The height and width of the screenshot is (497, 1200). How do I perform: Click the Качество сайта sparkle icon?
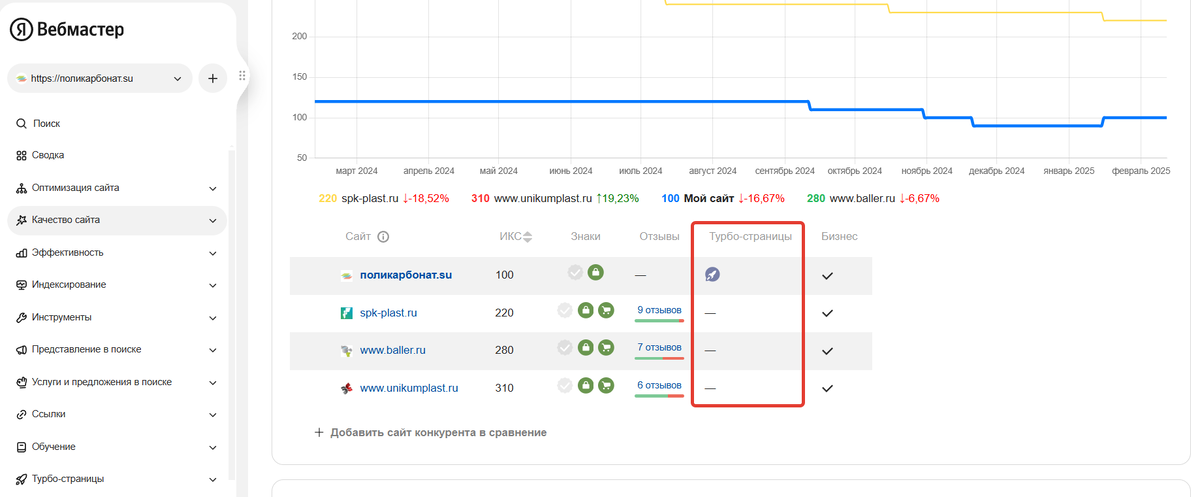22,220
